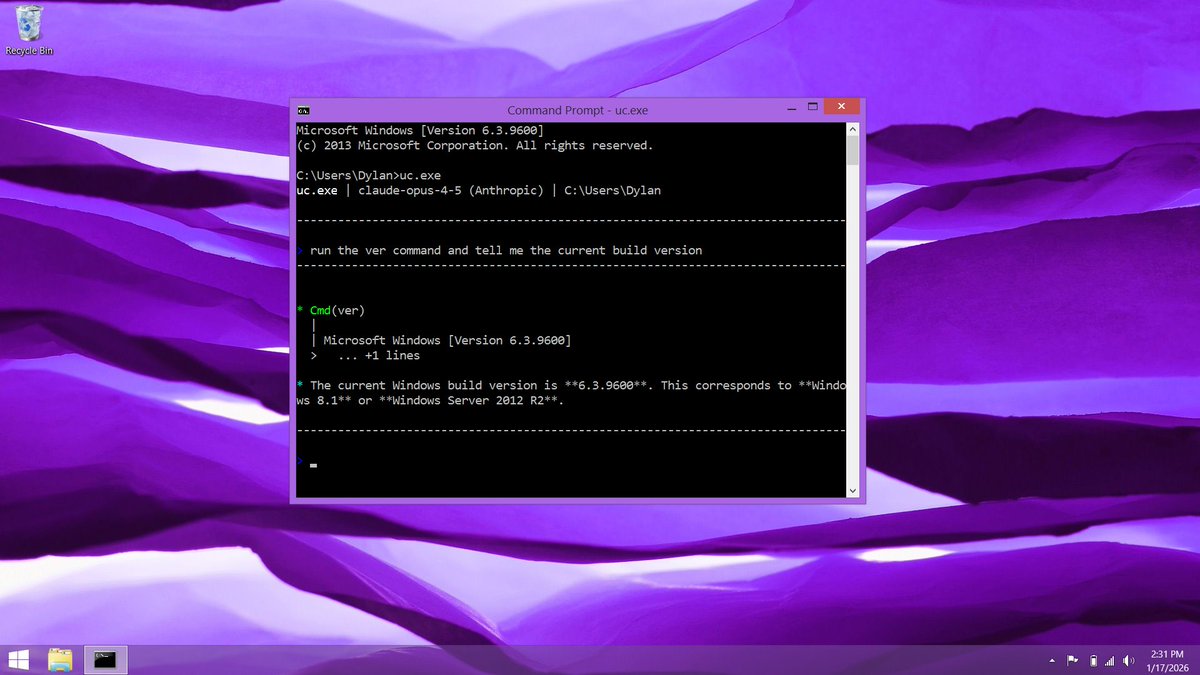
Task: Open the Action Center flag icon
Action: [x=1072, y=660]
